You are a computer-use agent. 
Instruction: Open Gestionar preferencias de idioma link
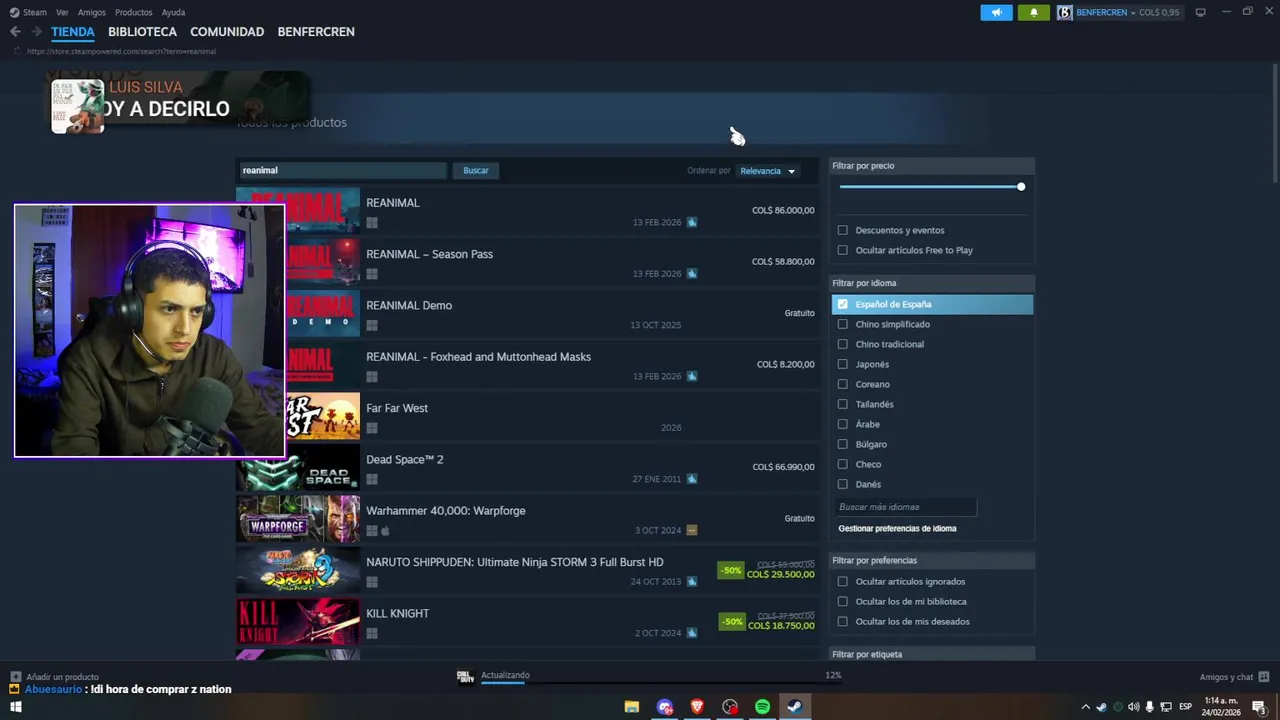(897, 528)
